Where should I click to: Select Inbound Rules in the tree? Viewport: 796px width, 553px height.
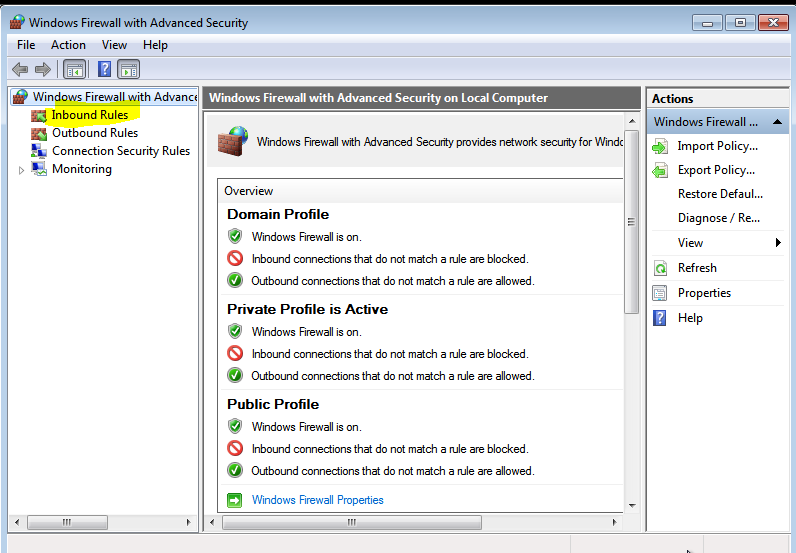[x=90, y=115]
